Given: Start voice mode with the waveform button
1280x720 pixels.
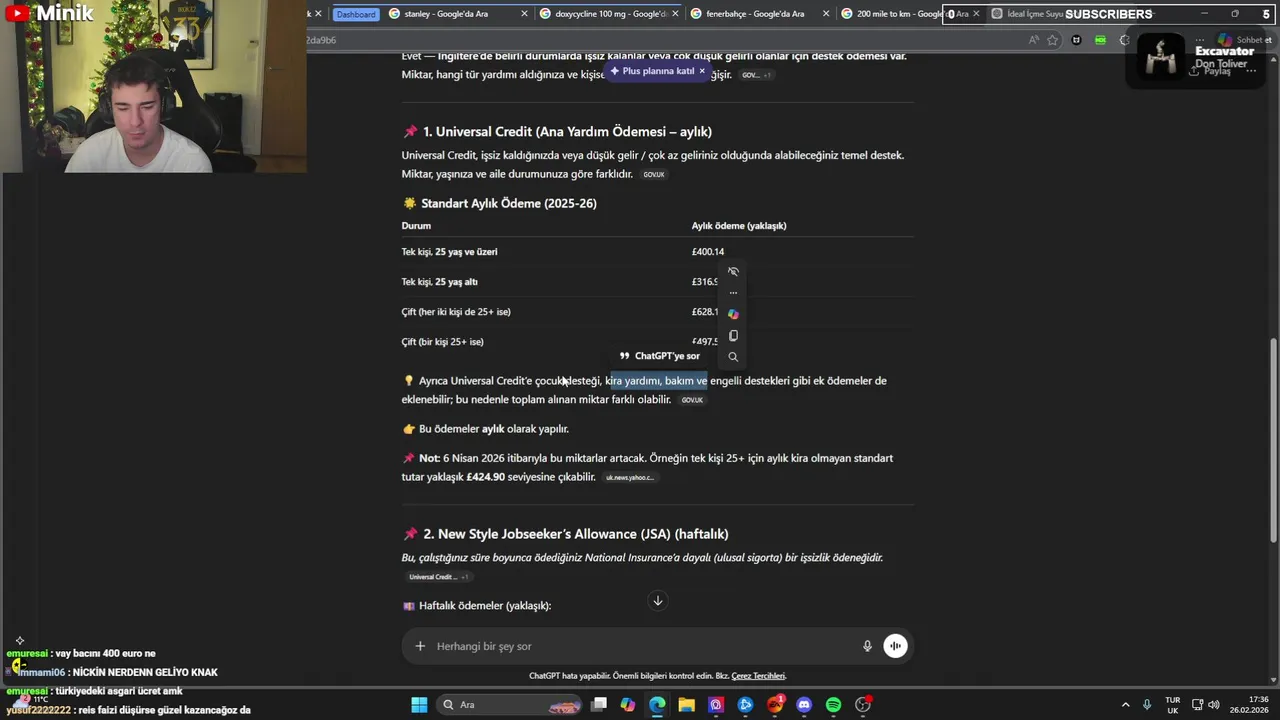Looking at the screenshot, I should click(895, 646).
